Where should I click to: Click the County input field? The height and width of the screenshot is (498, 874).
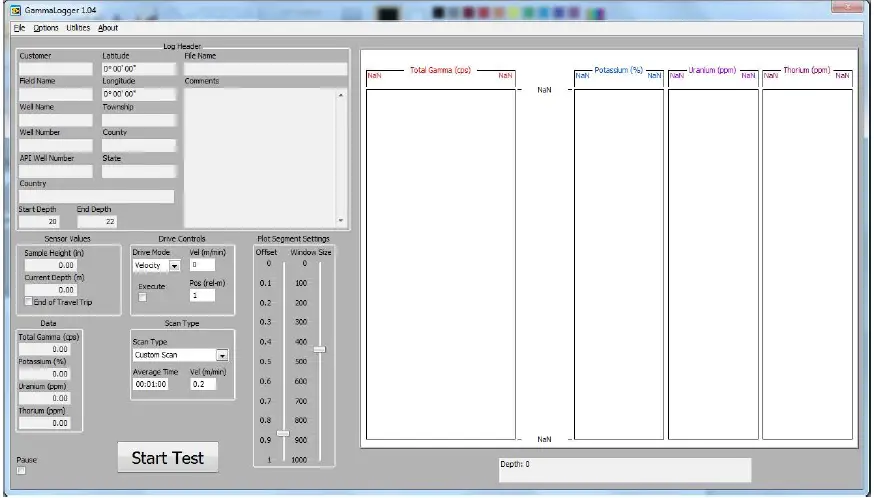tap(139, 146)
